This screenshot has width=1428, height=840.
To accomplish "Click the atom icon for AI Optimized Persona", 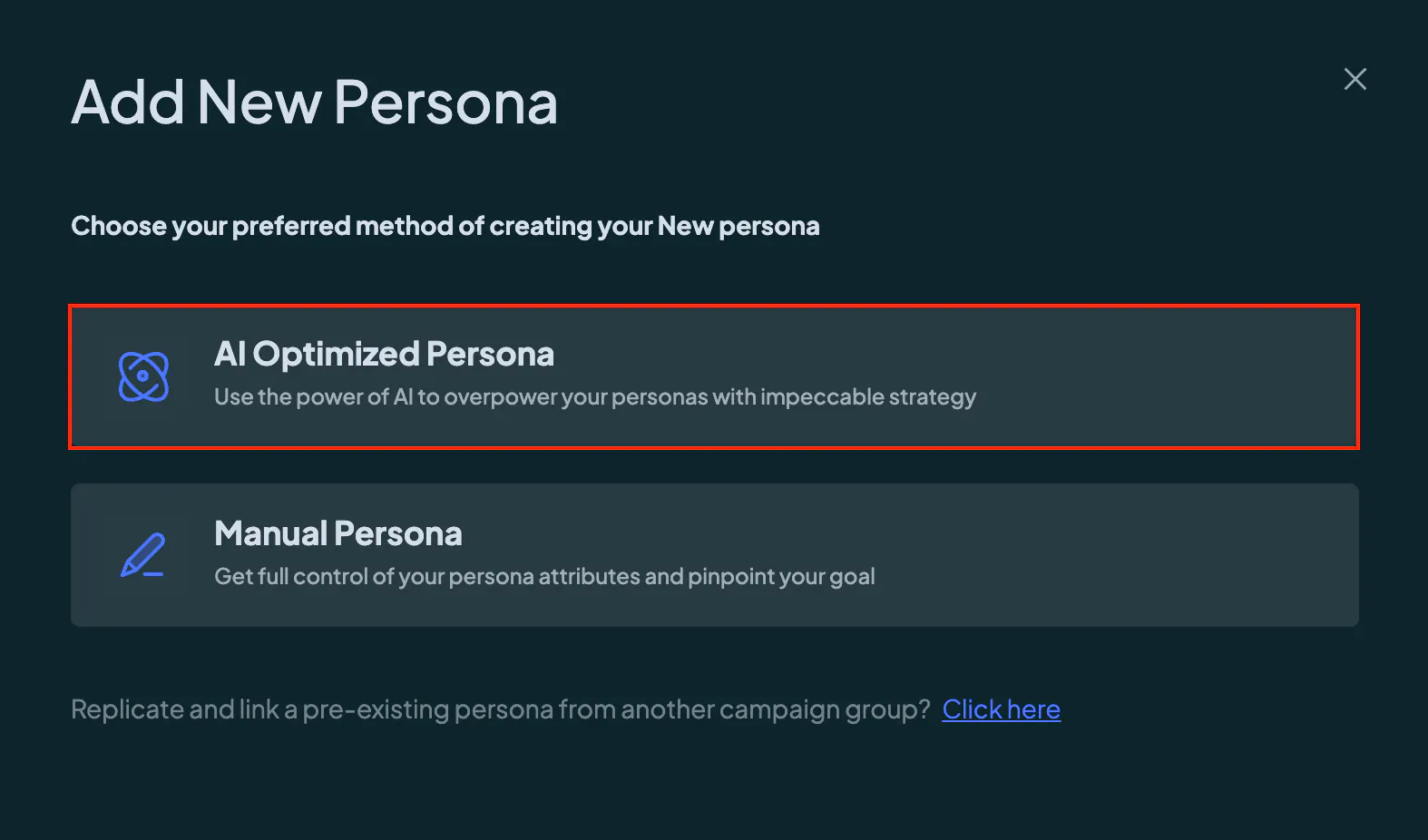I will (x=143, y=376).
